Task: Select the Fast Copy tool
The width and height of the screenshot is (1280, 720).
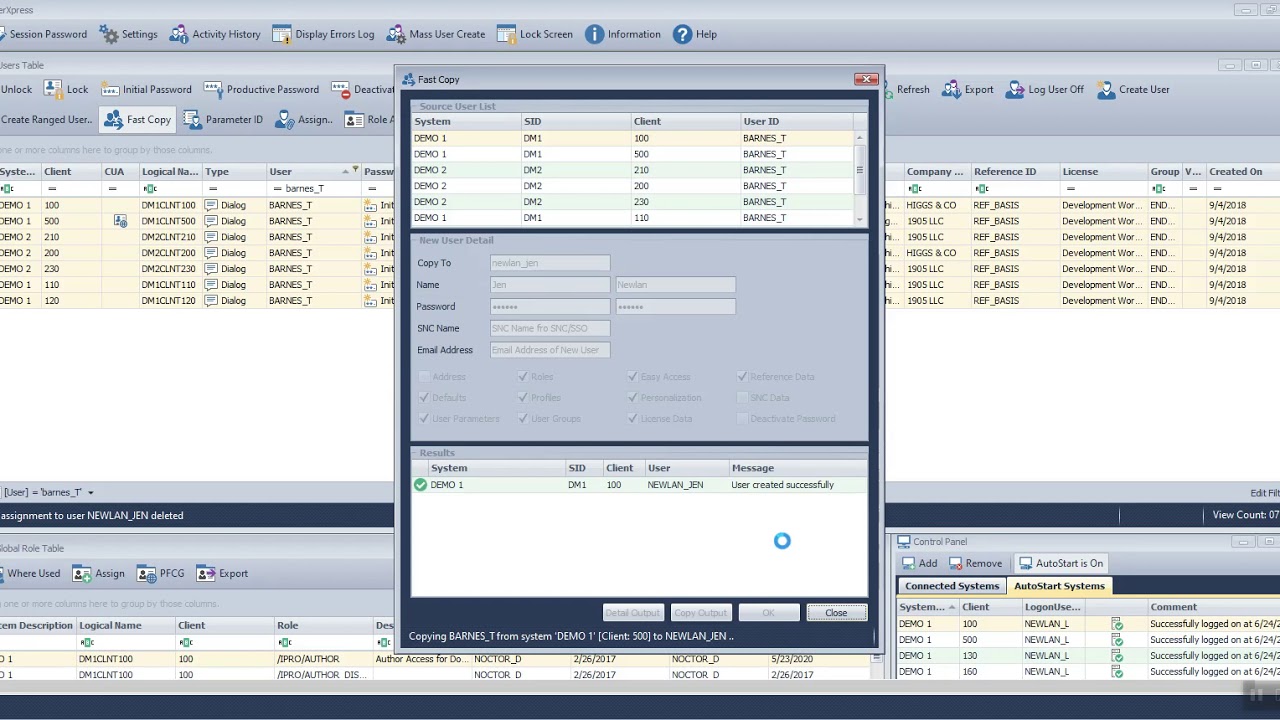Action: tap(138, 119)
